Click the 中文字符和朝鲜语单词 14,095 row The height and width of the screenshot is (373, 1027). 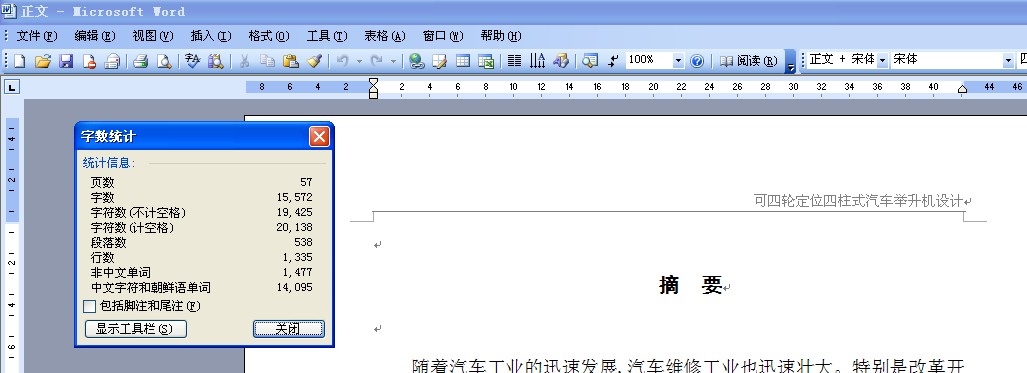coord(201,288)
